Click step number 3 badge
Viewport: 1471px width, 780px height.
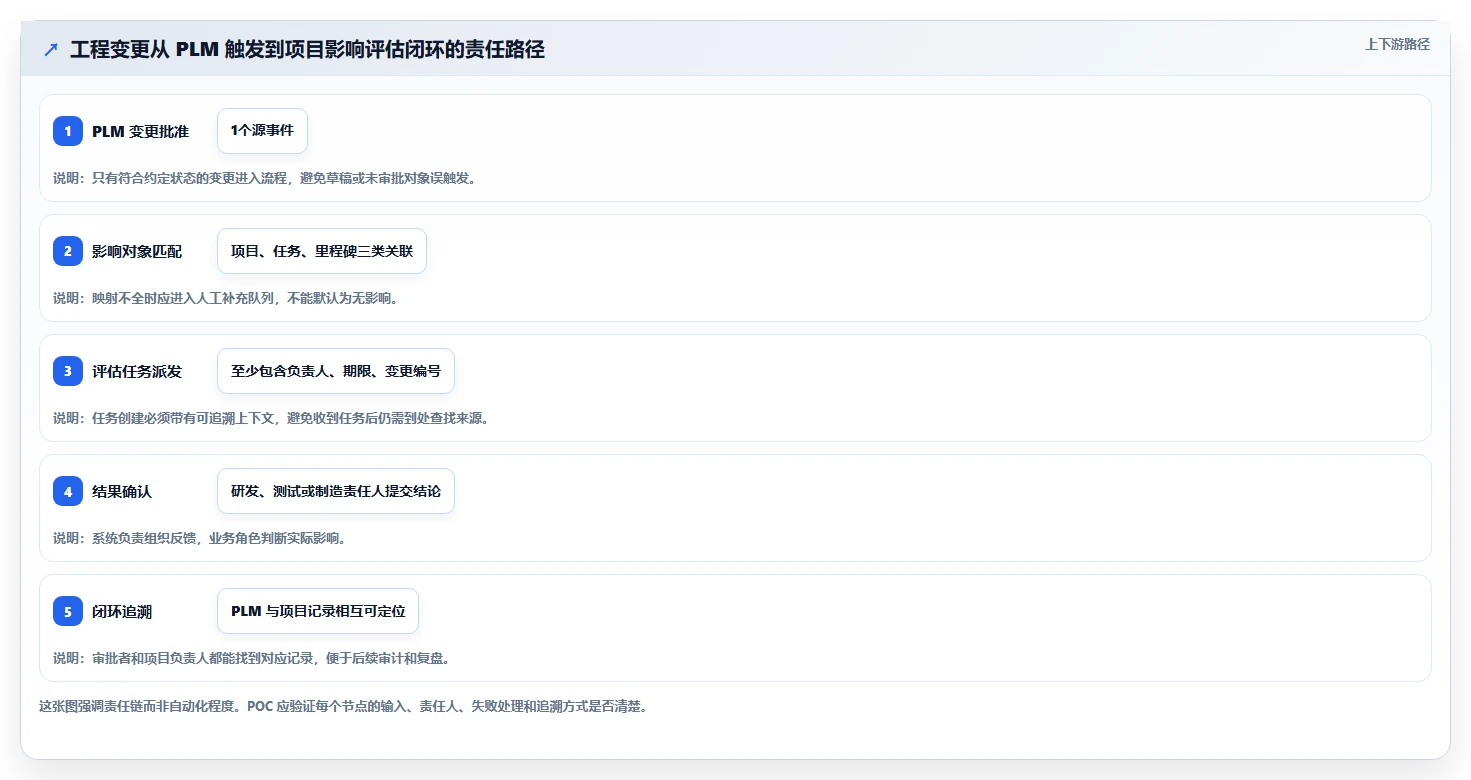[x=68, y=371]
